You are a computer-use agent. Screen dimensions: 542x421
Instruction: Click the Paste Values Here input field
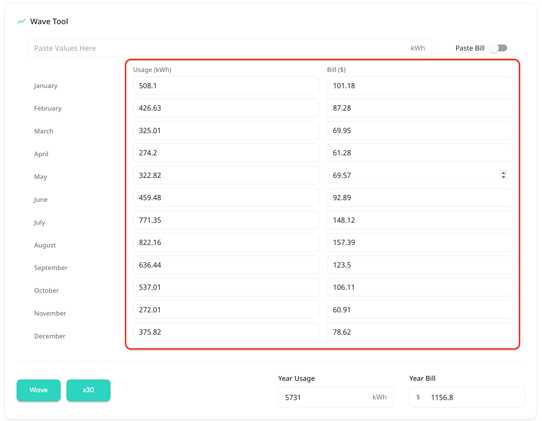point(230,48)
